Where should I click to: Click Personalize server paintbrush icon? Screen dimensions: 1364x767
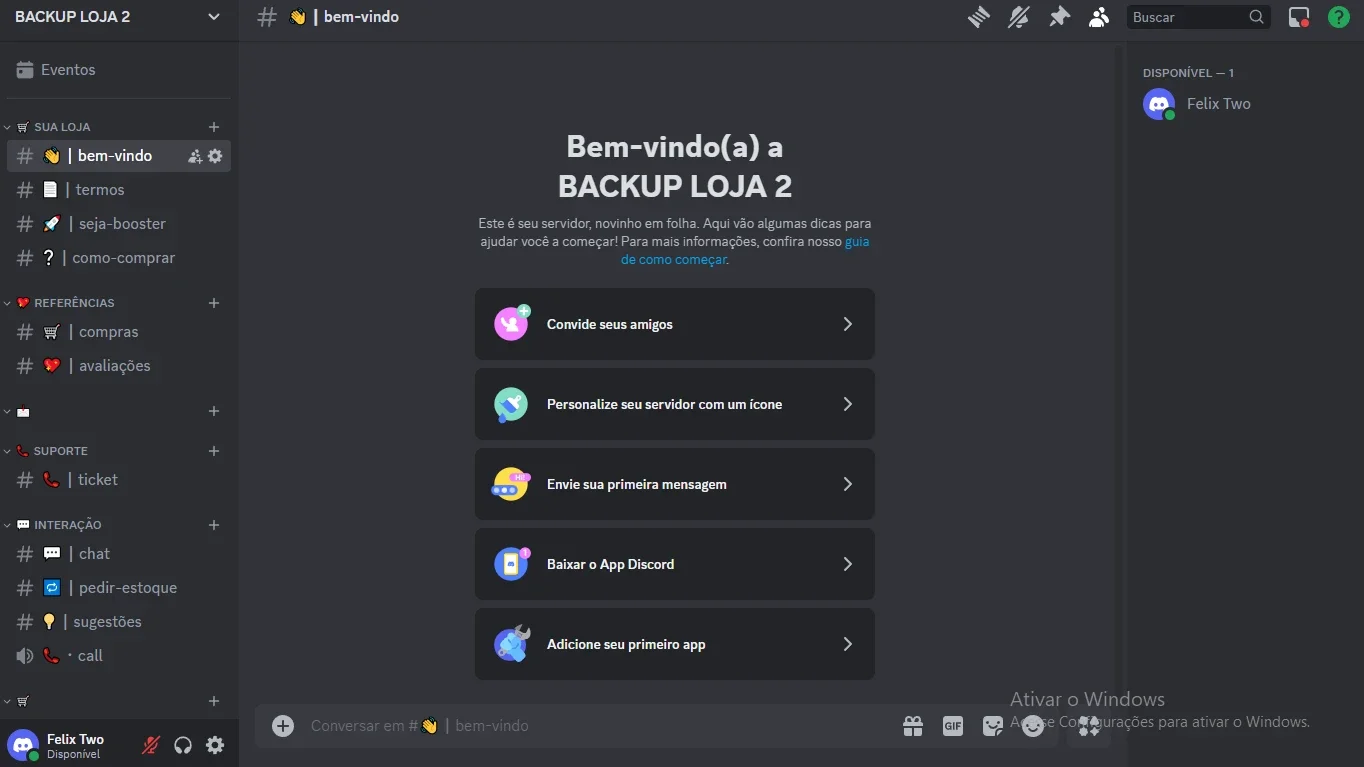[511, 404]
